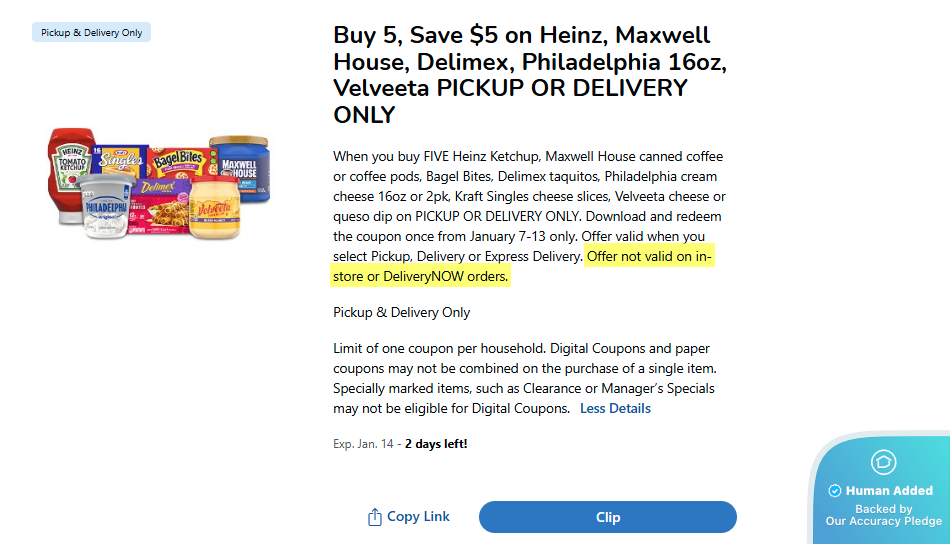Click the Bagel Bites box image

[178, 160]
